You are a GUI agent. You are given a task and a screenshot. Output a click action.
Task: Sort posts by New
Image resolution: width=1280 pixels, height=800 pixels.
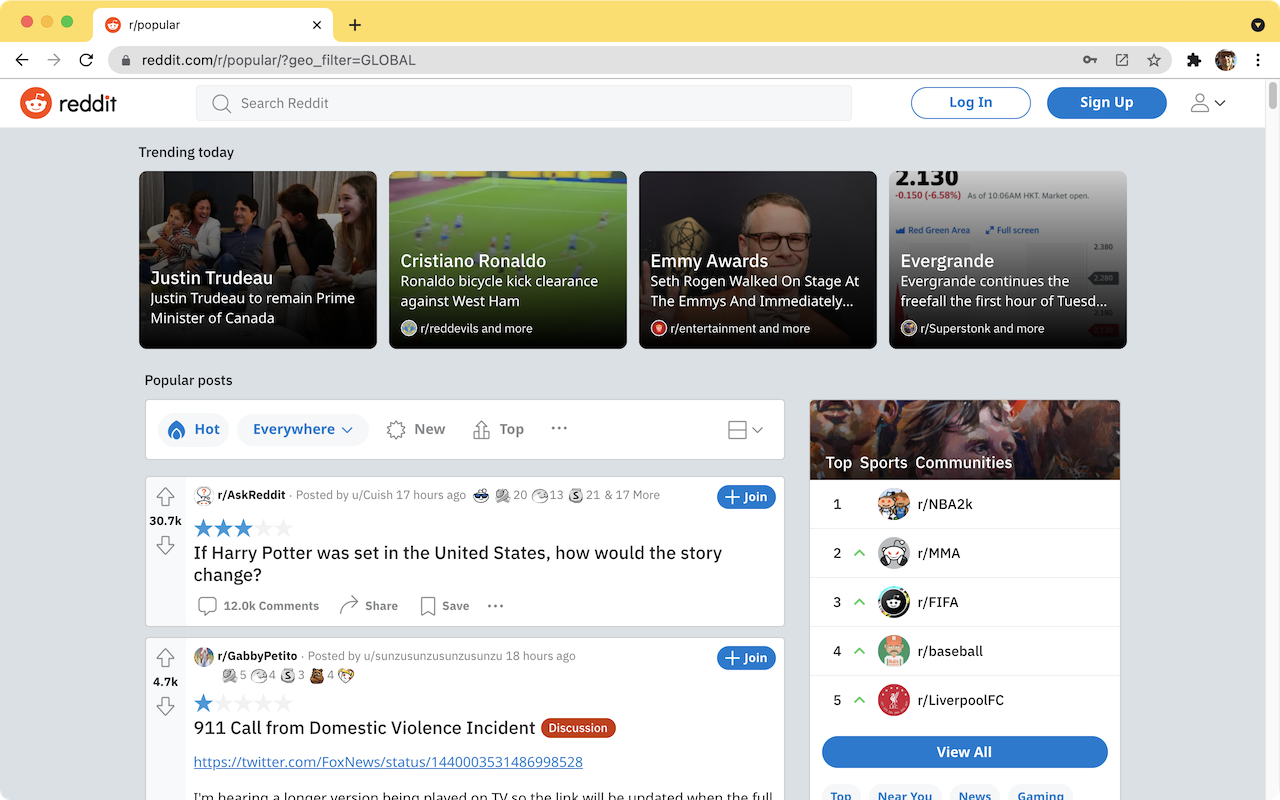tap(416, 430)
